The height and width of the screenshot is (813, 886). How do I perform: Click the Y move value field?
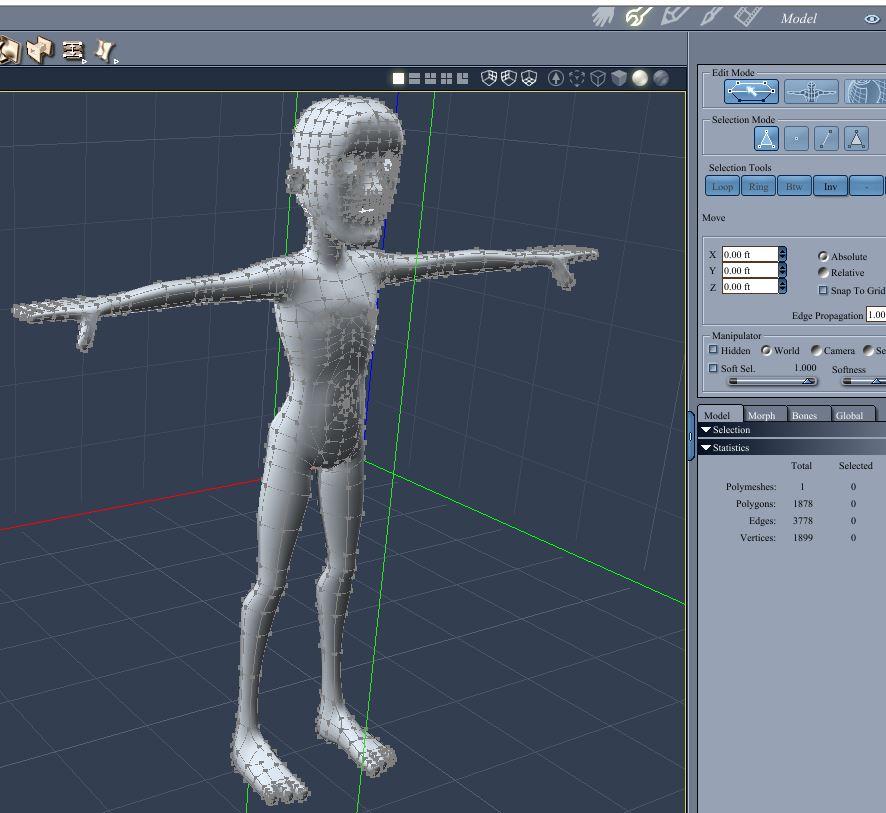[750, 271]
